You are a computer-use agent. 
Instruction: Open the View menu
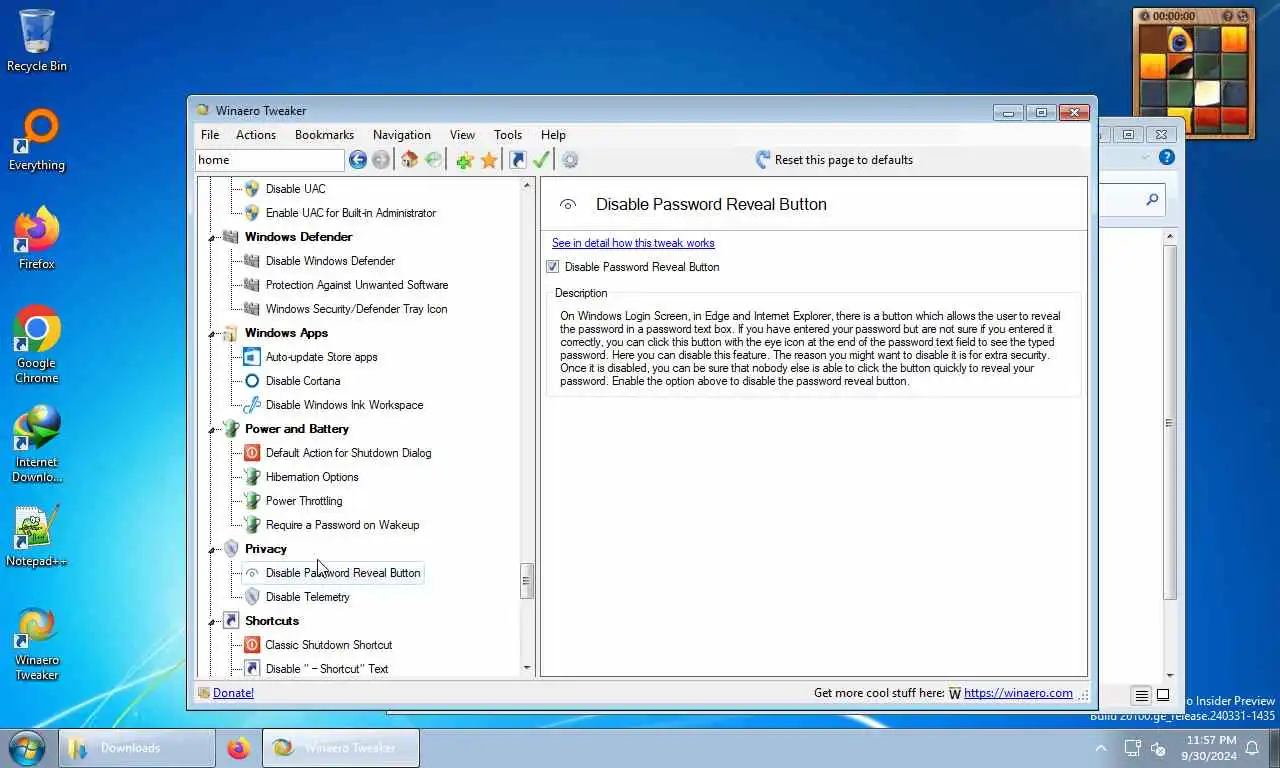pos(462,135)
